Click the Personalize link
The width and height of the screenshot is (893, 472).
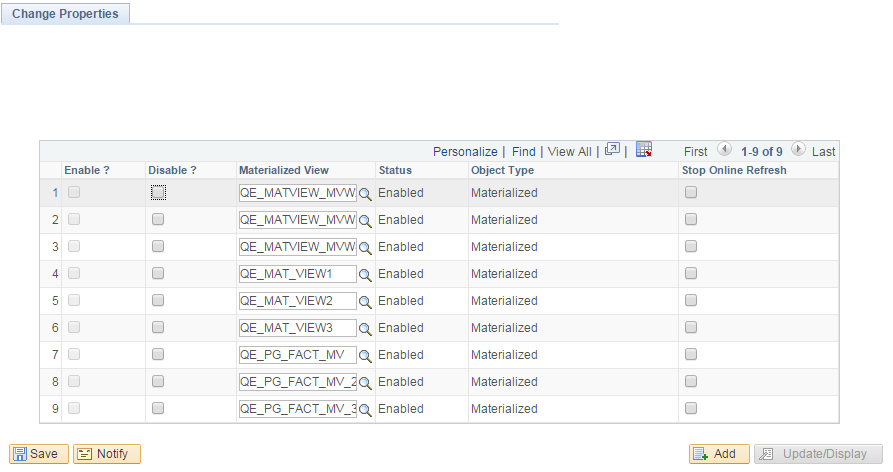coord(465,151)
